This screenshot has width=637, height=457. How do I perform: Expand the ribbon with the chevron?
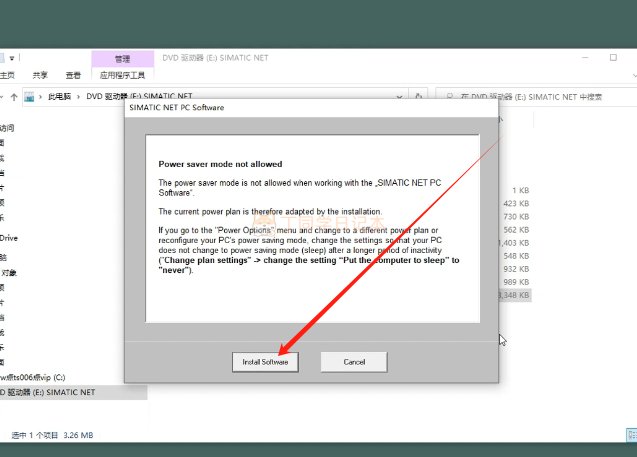pos(634,76)
